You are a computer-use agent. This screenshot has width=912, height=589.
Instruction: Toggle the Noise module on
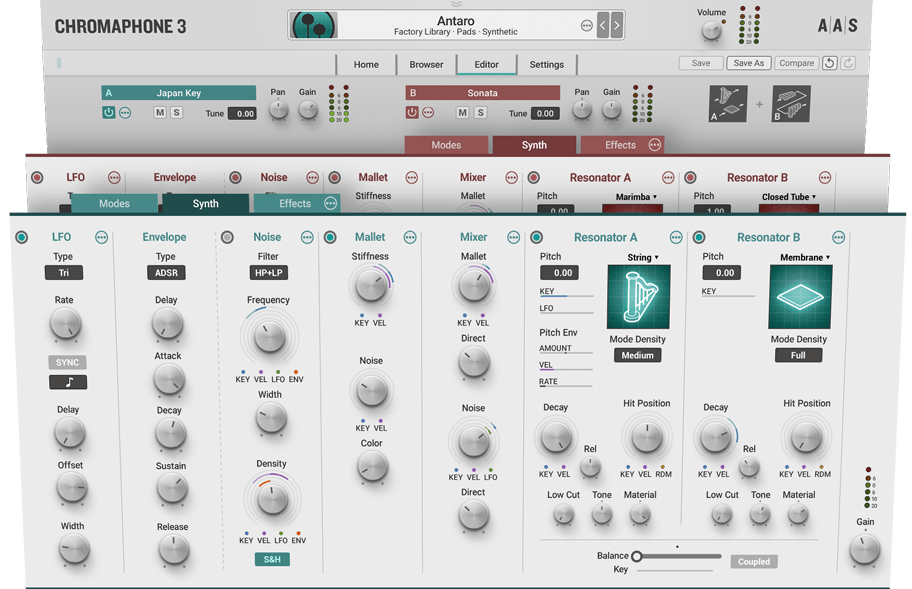click(227, 238)
